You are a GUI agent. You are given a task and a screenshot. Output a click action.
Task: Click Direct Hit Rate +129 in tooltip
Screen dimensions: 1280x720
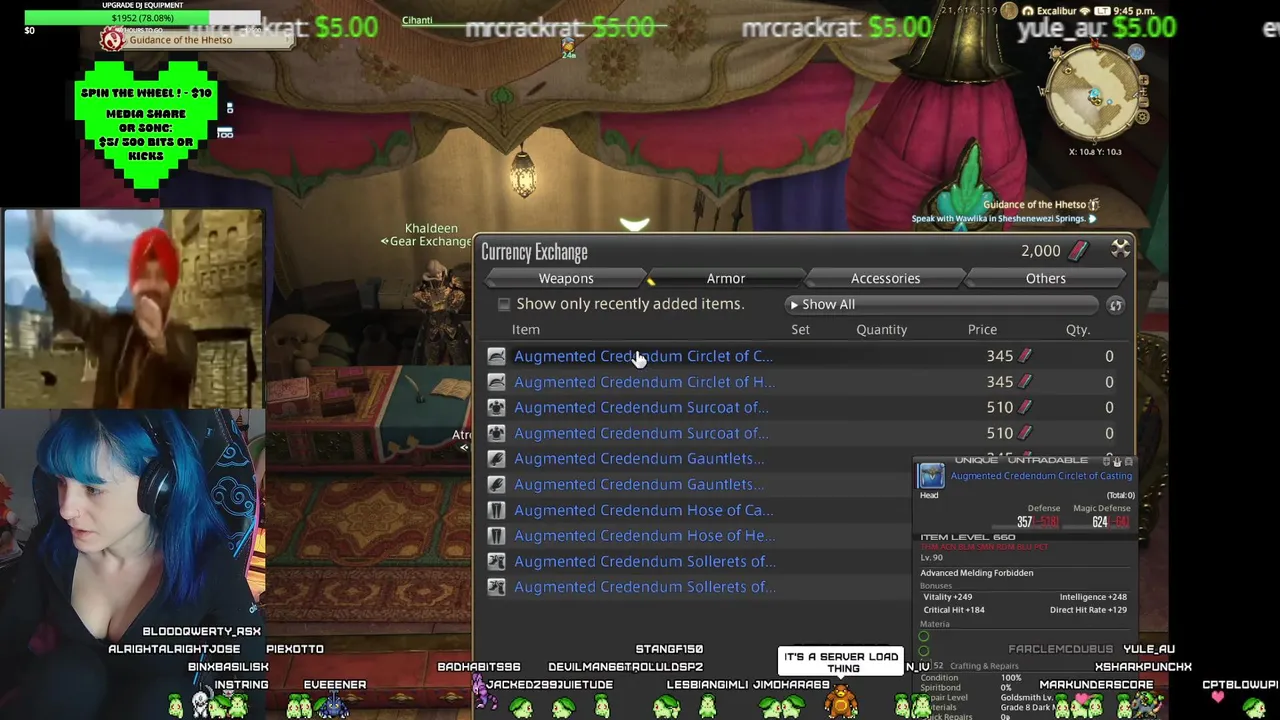tap(1089, 610)
